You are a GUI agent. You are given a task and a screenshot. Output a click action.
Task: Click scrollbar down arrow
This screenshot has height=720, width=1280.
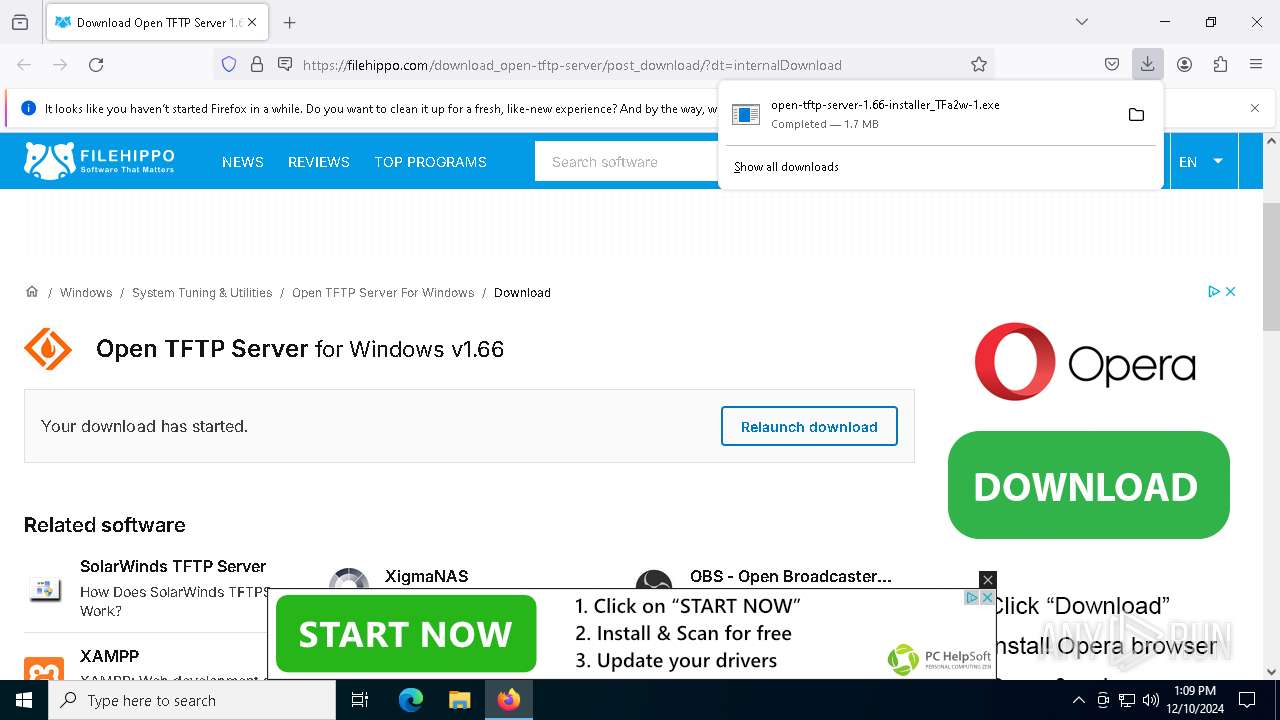pos(1271,672)
